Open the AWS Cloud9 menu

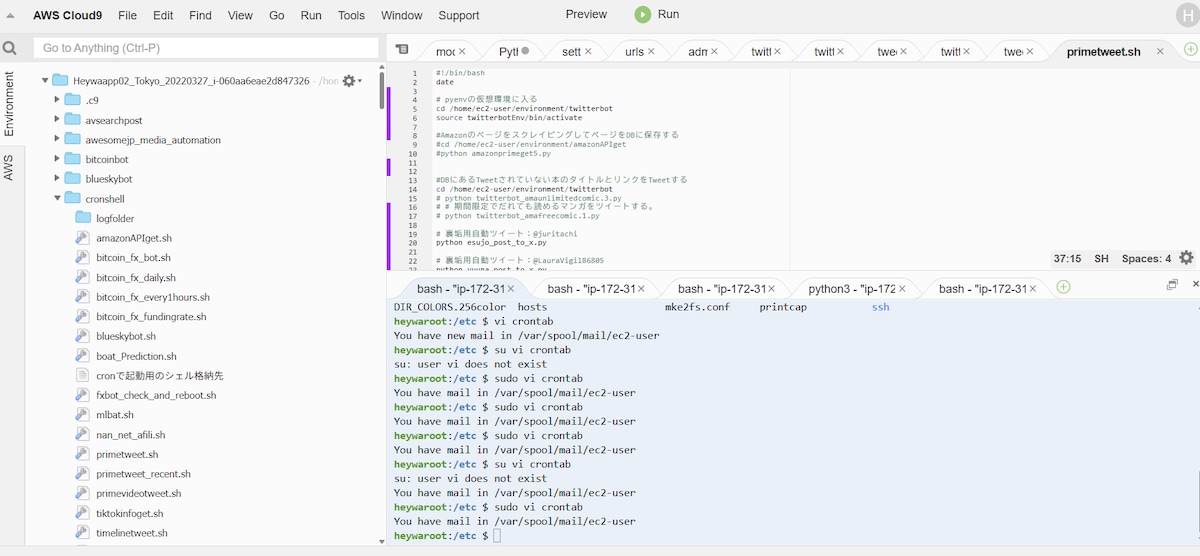point(68,15)
